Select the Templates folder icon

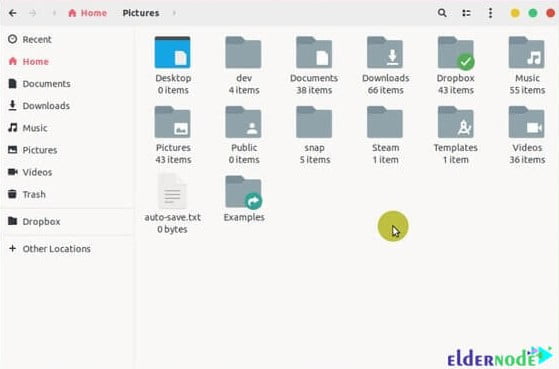[x=456, y=122]
